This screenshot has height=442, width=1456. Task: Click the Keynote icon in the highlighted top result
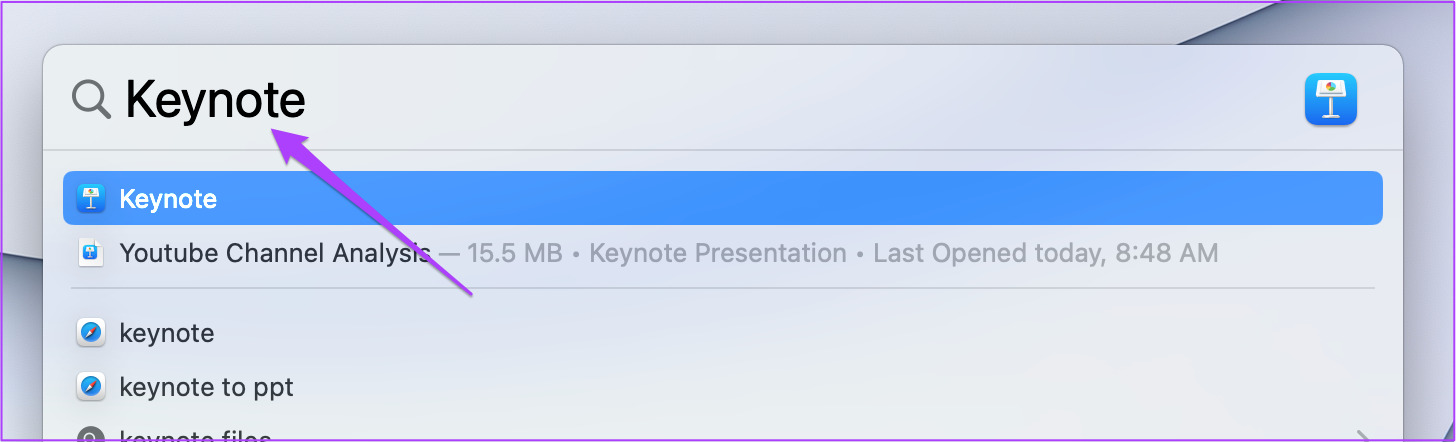click(91, 198)
